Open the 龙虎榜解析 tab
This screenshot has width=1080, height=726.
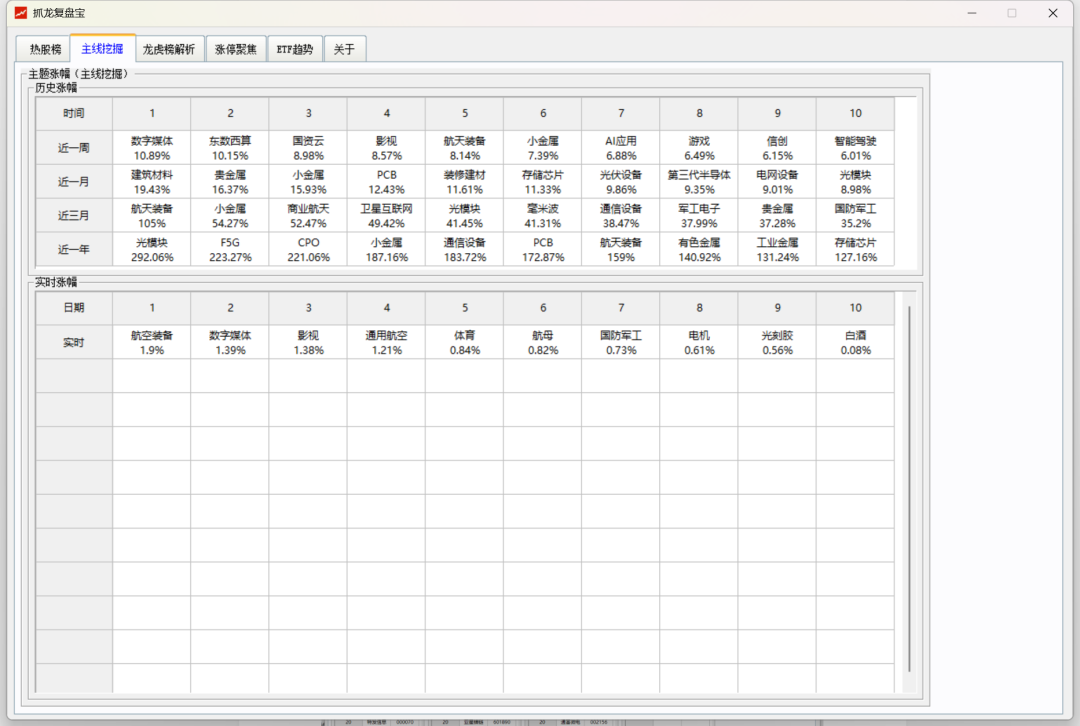169,49
